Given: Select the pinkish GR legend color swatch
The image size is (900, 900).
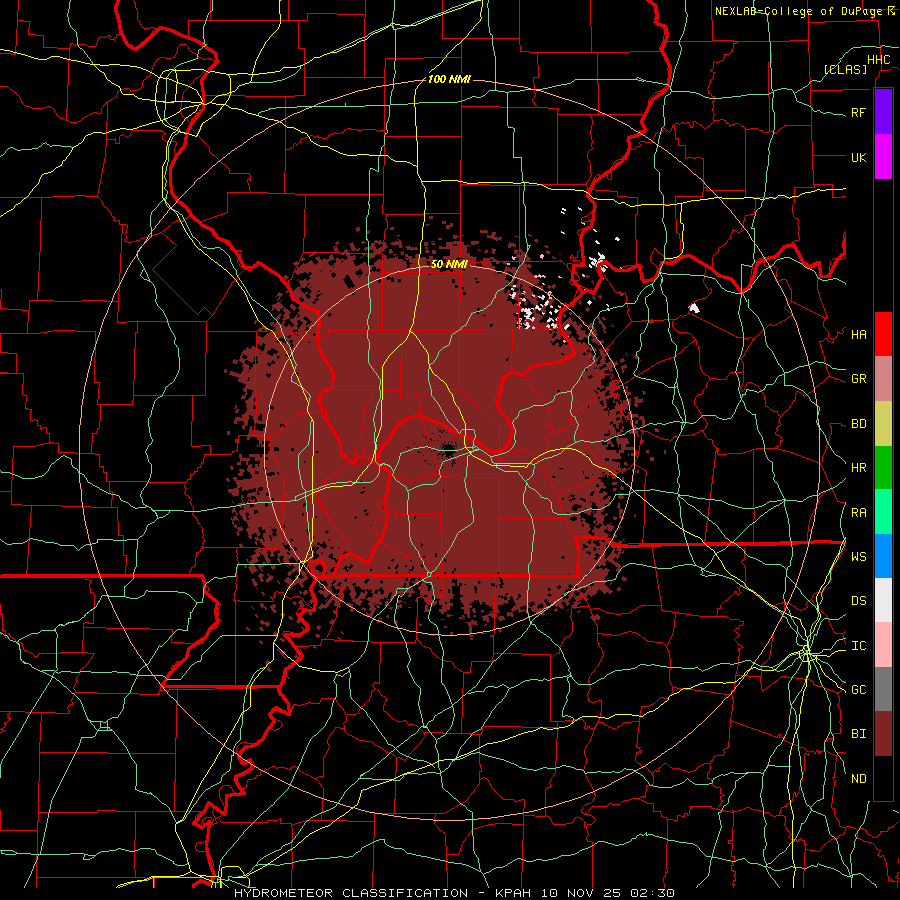Looking at the screenshot, I should 883,379.
